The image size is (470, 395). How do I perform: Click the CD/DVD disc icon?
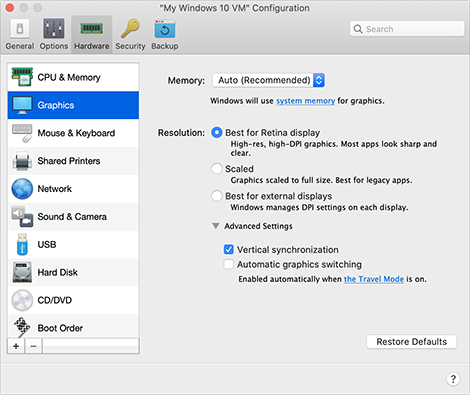coord(22,300)
